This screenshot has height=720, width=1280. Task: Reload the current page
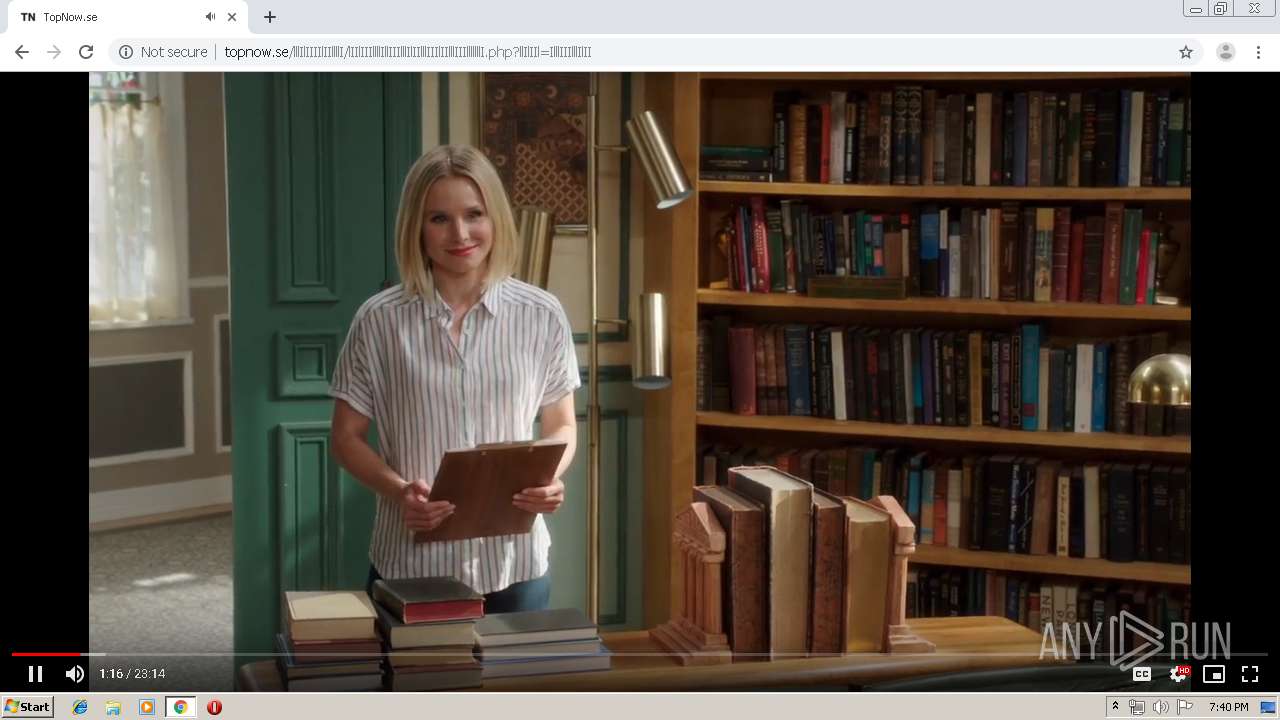pos(86,52)
